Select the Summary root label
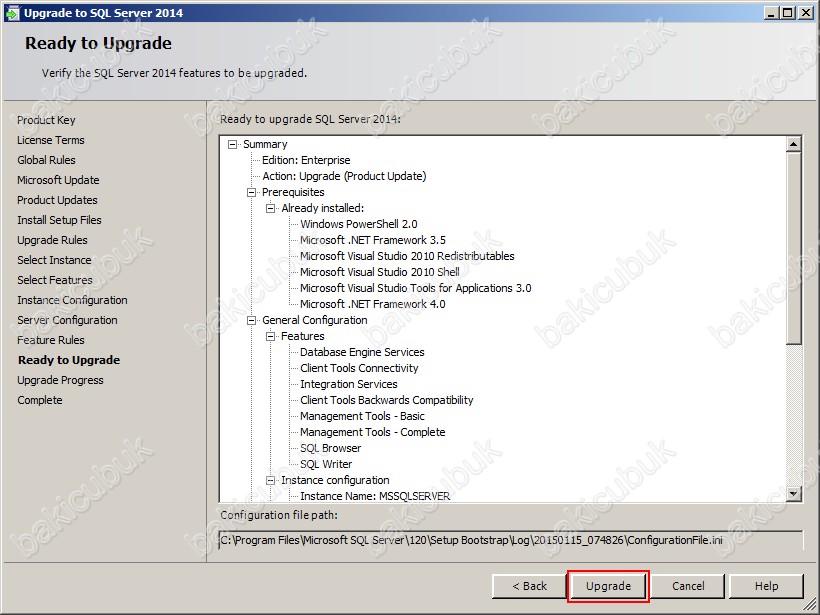820x615 pixels. tap(265, 144)
